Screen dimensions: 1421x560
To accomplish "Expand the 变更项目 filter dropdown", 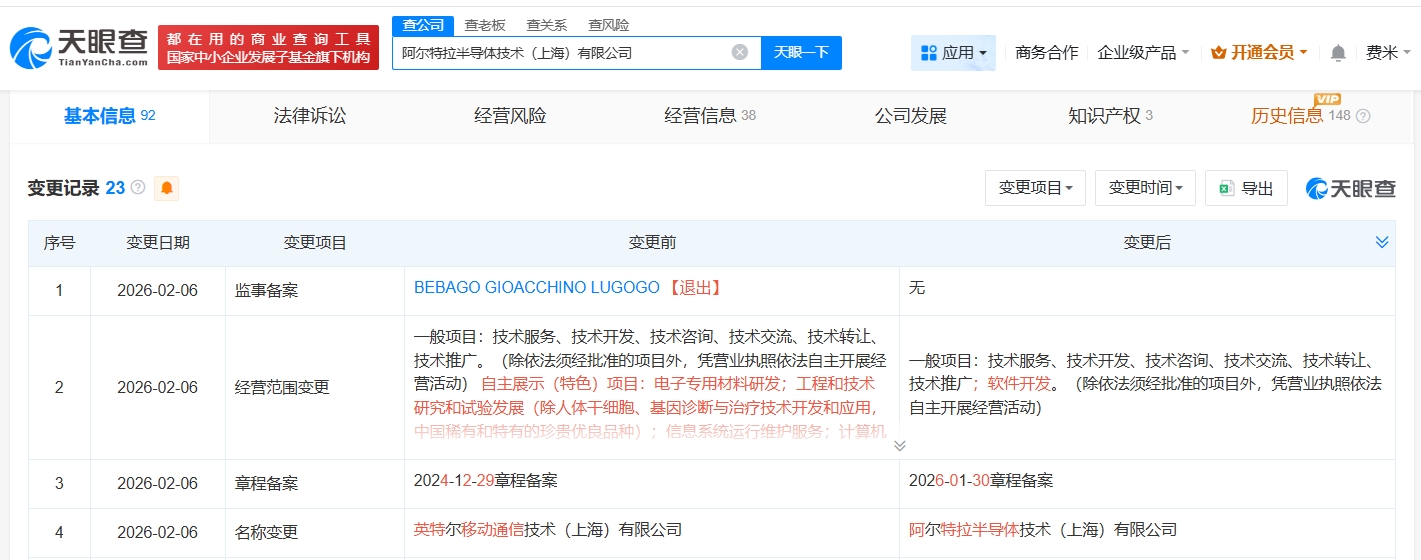I will coord(1035,188).
